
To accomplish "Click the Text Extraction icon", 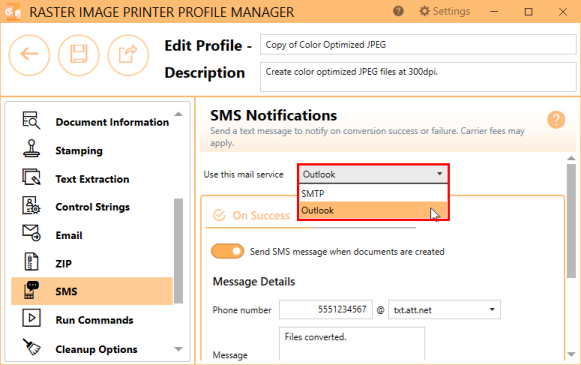I will click(31, 177).
